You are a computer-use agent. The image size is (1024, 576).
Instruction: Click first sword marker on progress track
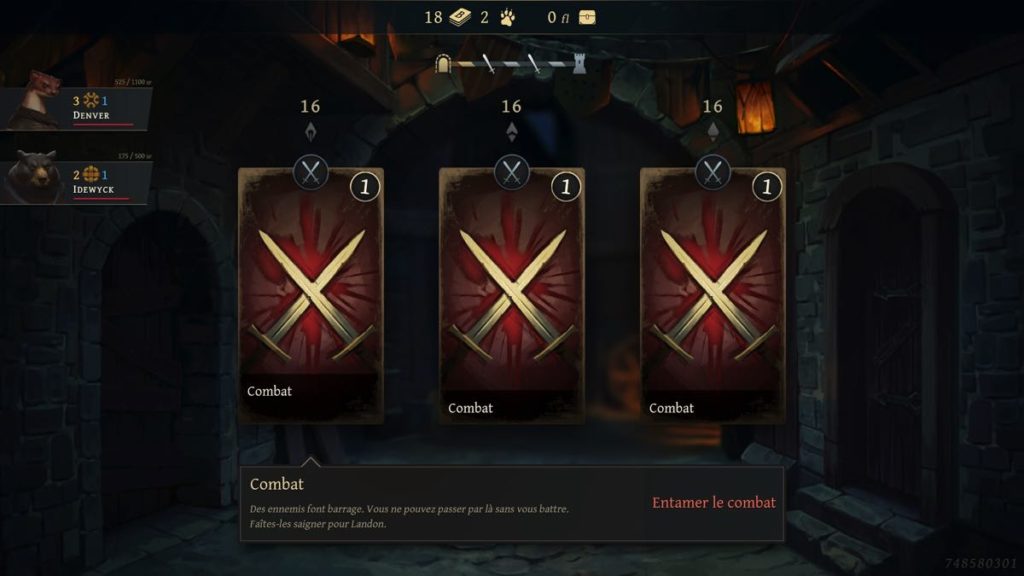coord(488,63)
